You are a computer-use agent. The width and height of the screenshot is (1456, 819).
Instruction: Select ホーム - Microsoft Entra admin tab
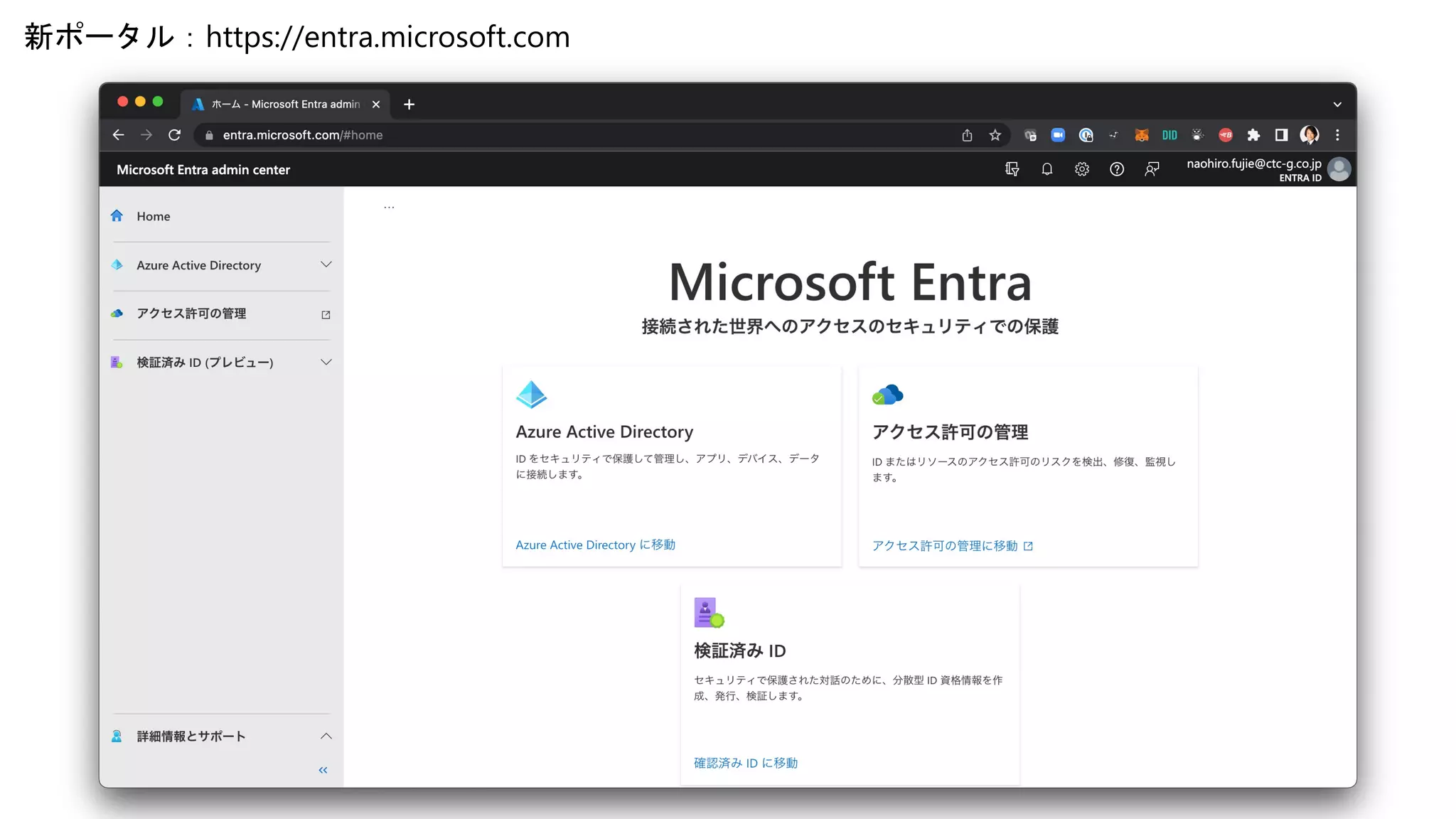coord(284,104)
